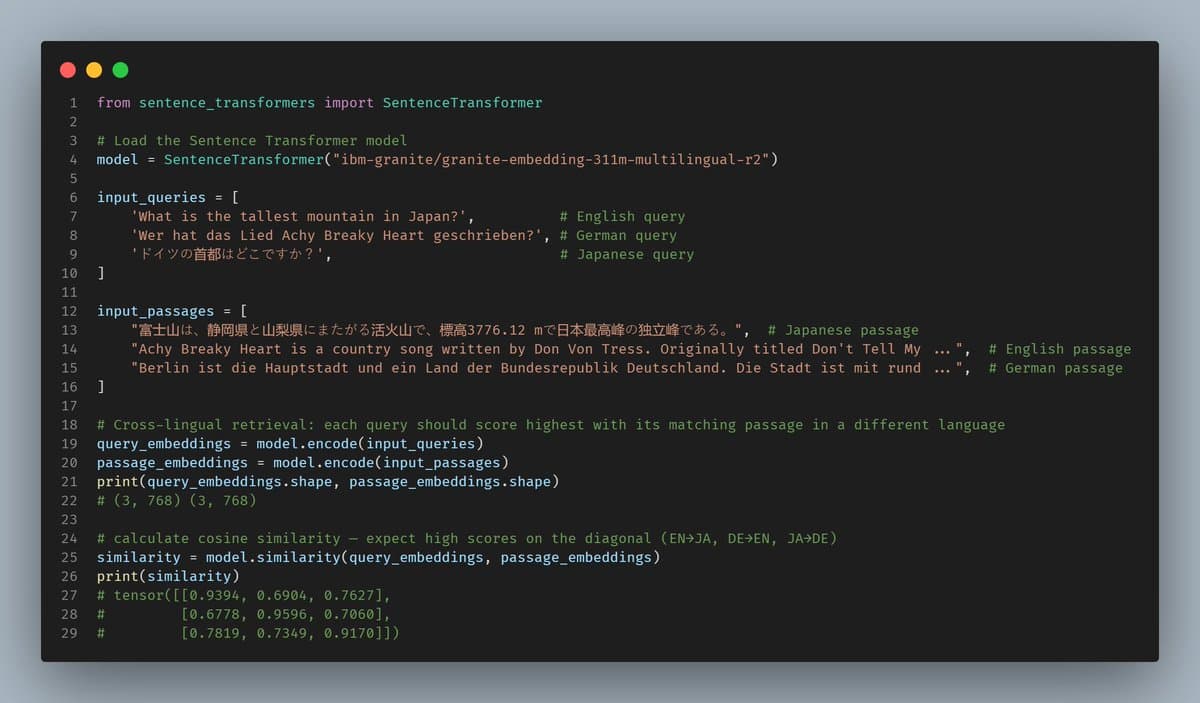Click the 'Achy Breaky Heart is a country song' passage
This screenshot has height=703, width=1200.
[550, 349]
